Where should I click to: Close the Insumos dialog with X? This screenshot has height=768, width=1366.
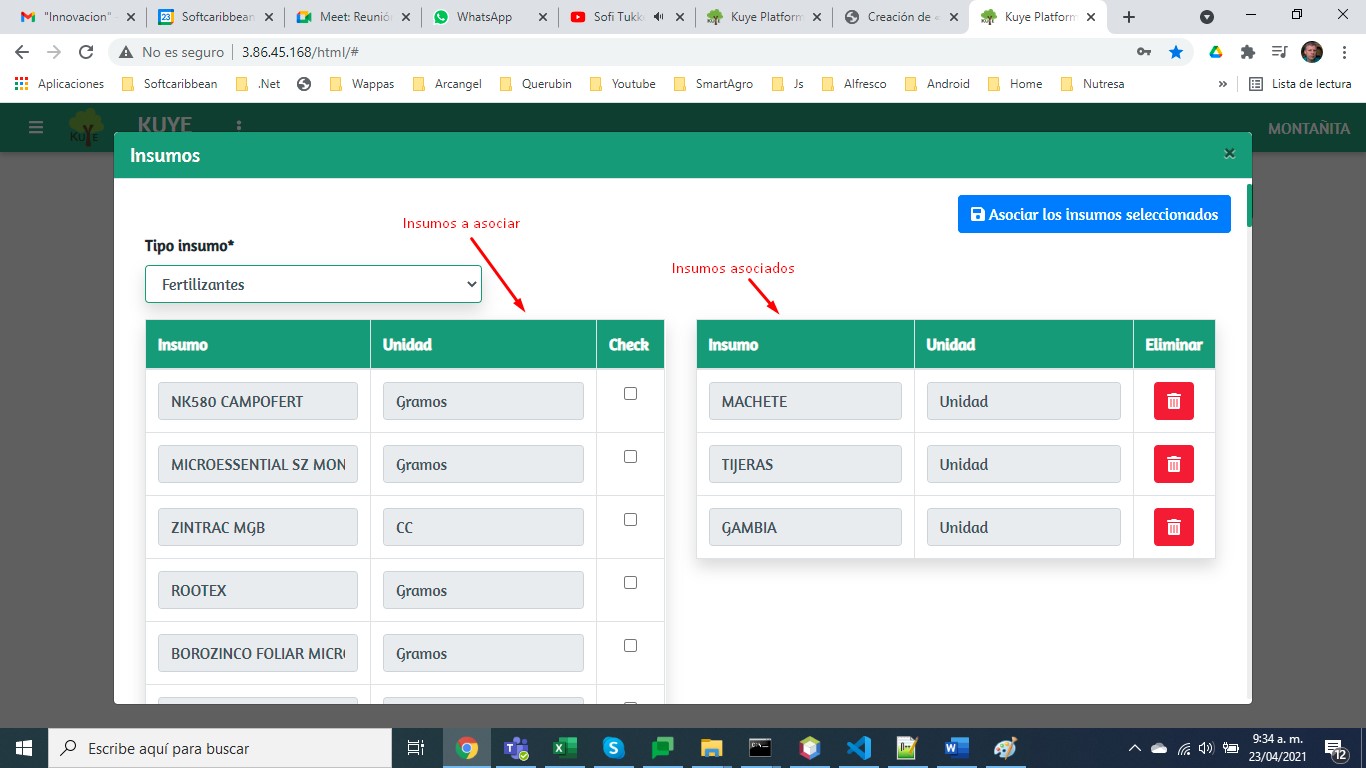click(1229, 154)
